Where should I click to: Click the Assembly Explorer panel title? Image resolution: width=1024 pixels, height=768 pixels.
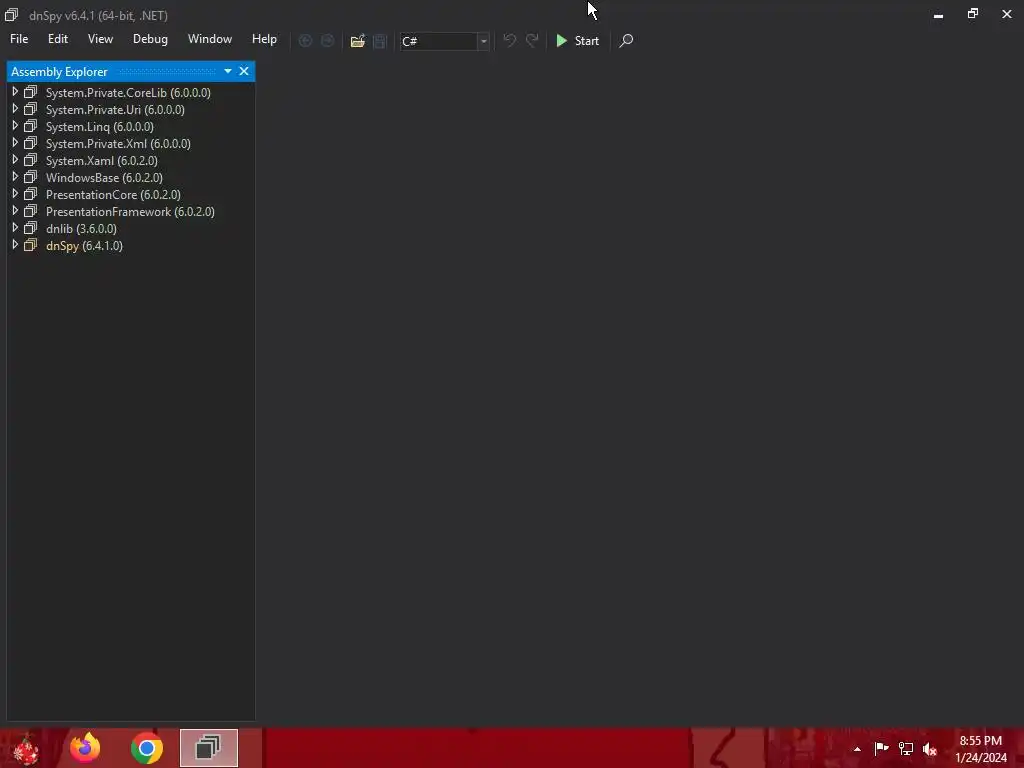tap(59, 72)
